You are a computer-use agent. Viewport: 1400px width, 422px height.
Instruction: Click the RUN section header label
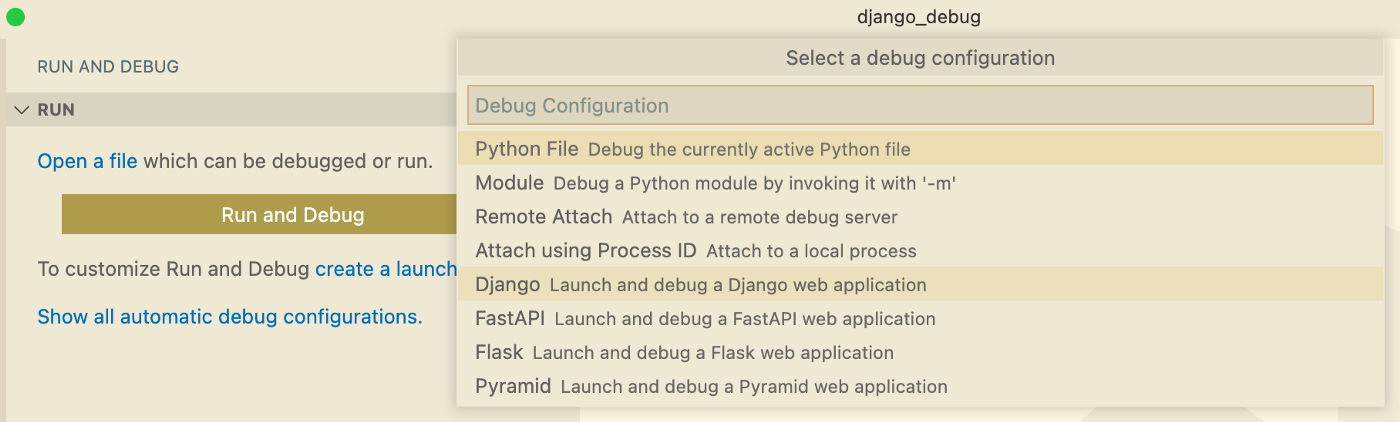[56, 110]
